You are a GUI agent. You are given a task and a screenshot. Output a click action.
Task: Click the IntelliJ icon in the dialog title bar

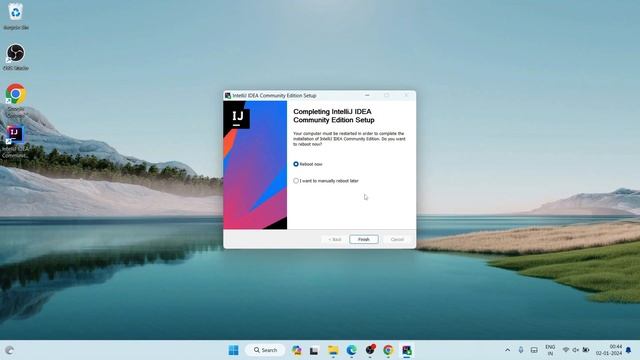(x=228, y=96)
